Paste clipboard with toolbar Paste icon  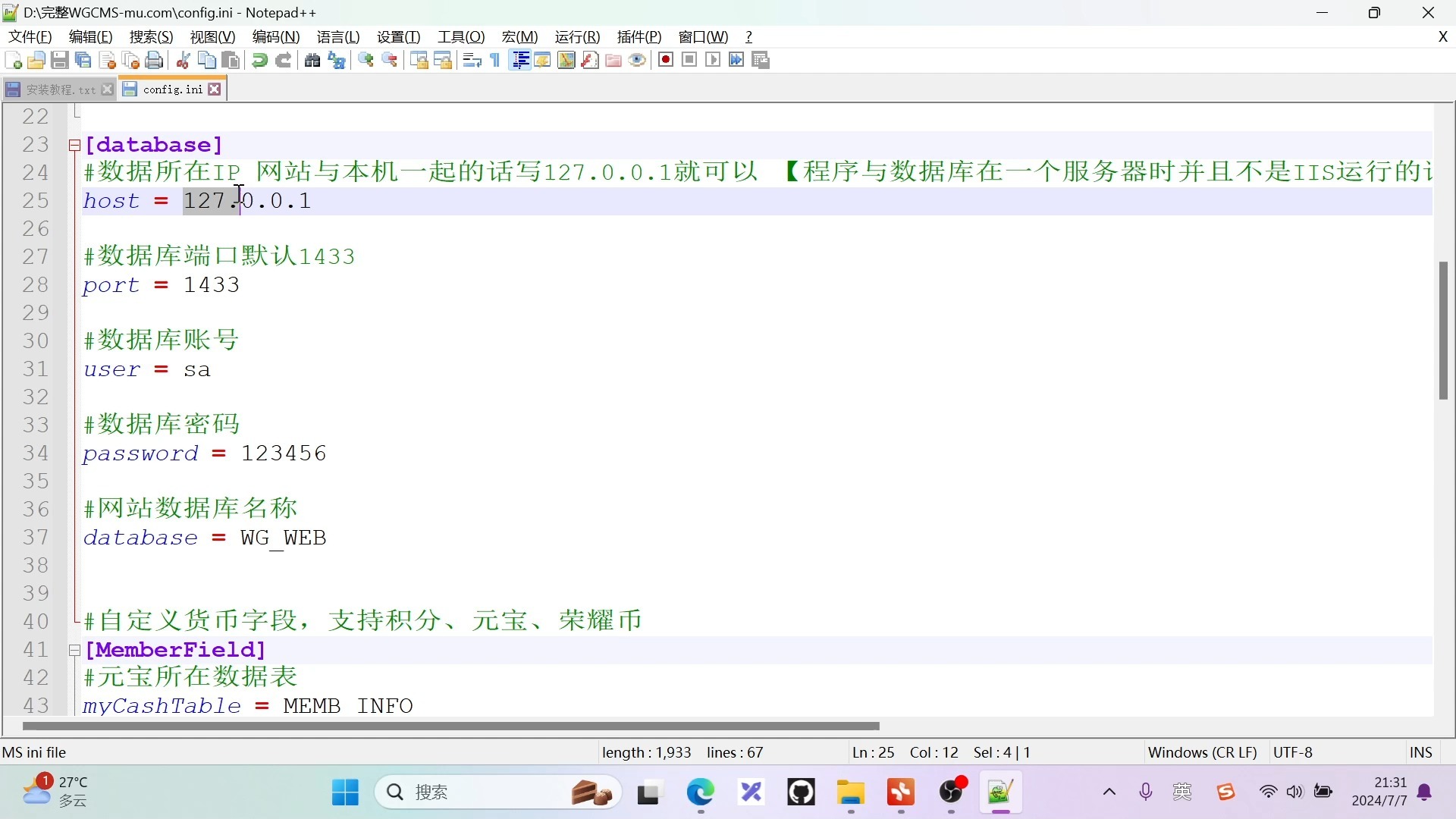coord(231,61)
